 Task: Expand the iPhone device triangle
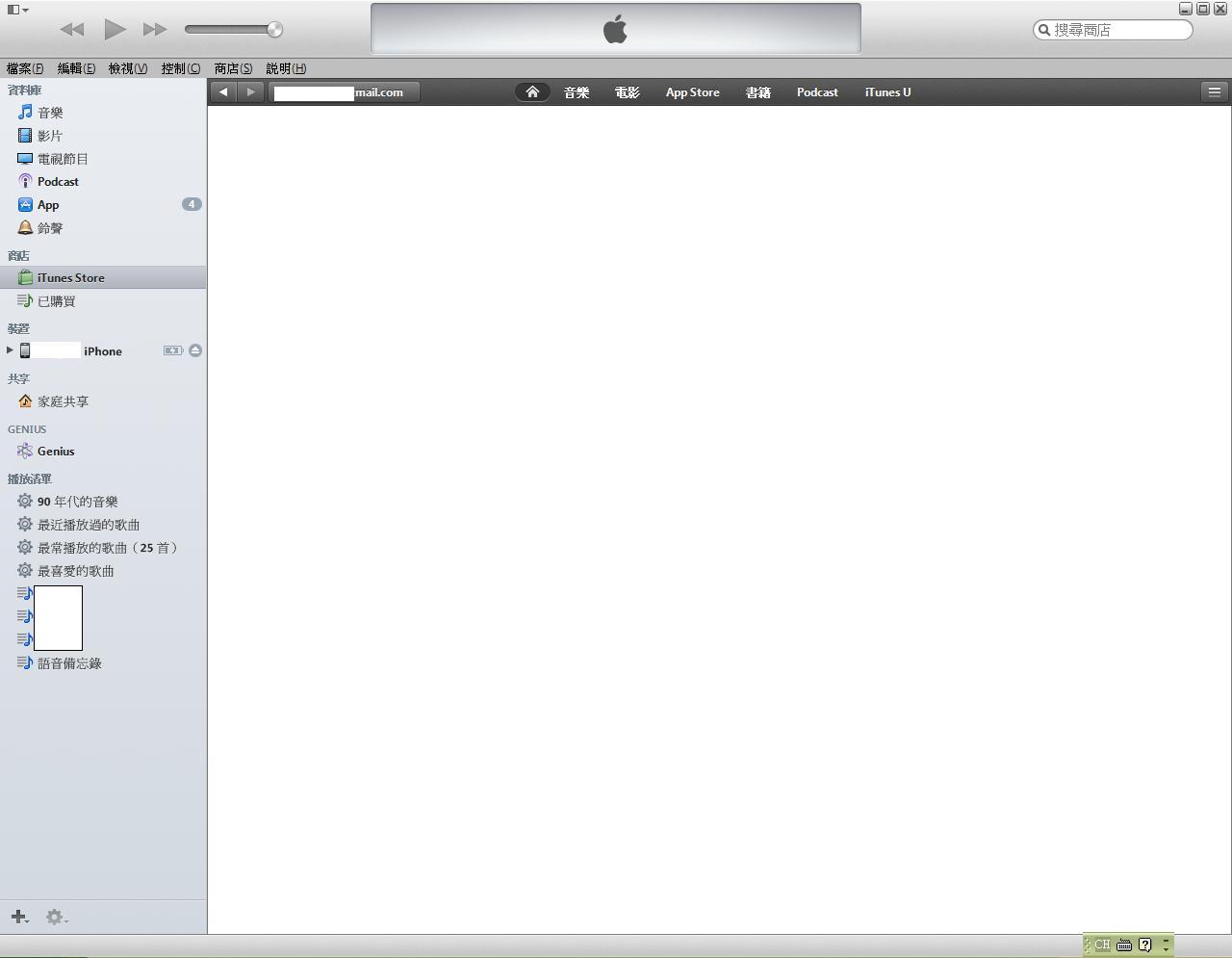pyautogui.click(x=10, y=350)
